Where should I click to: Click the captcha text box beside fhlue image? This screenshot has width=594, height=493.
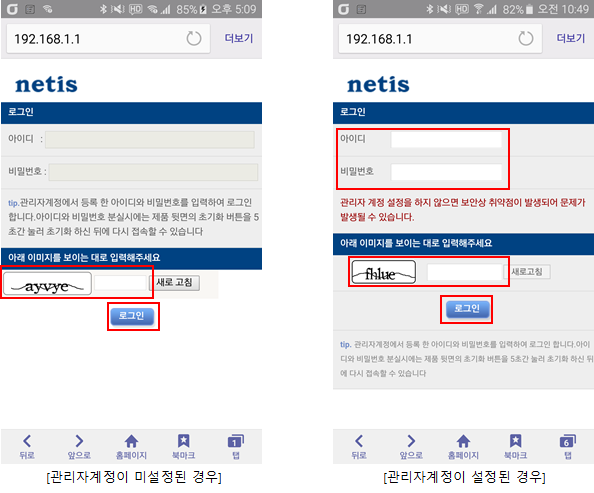(x=464, y=272)
